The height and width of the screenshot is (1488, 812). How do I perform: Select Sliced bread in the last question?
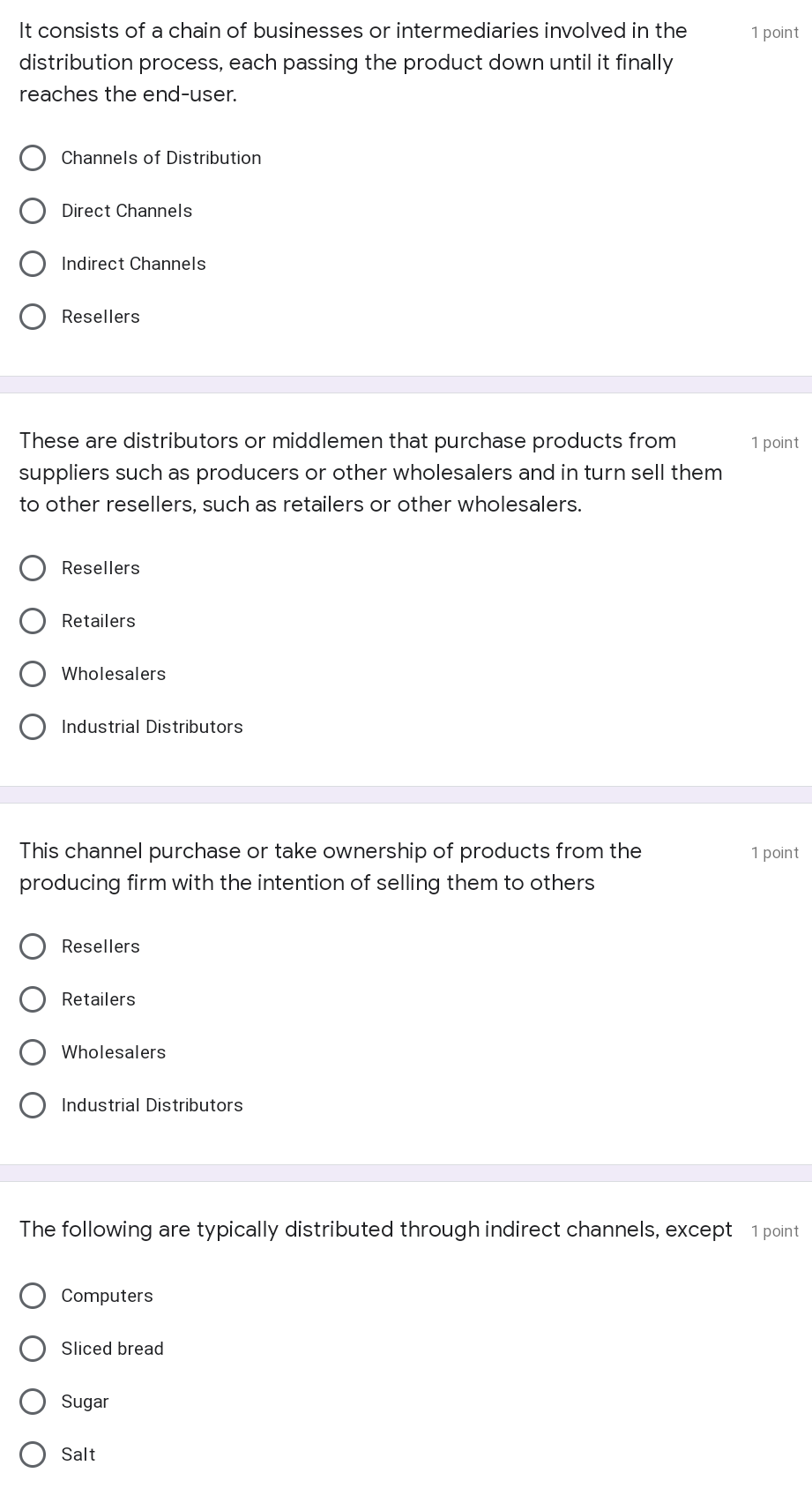(33, 1349)
